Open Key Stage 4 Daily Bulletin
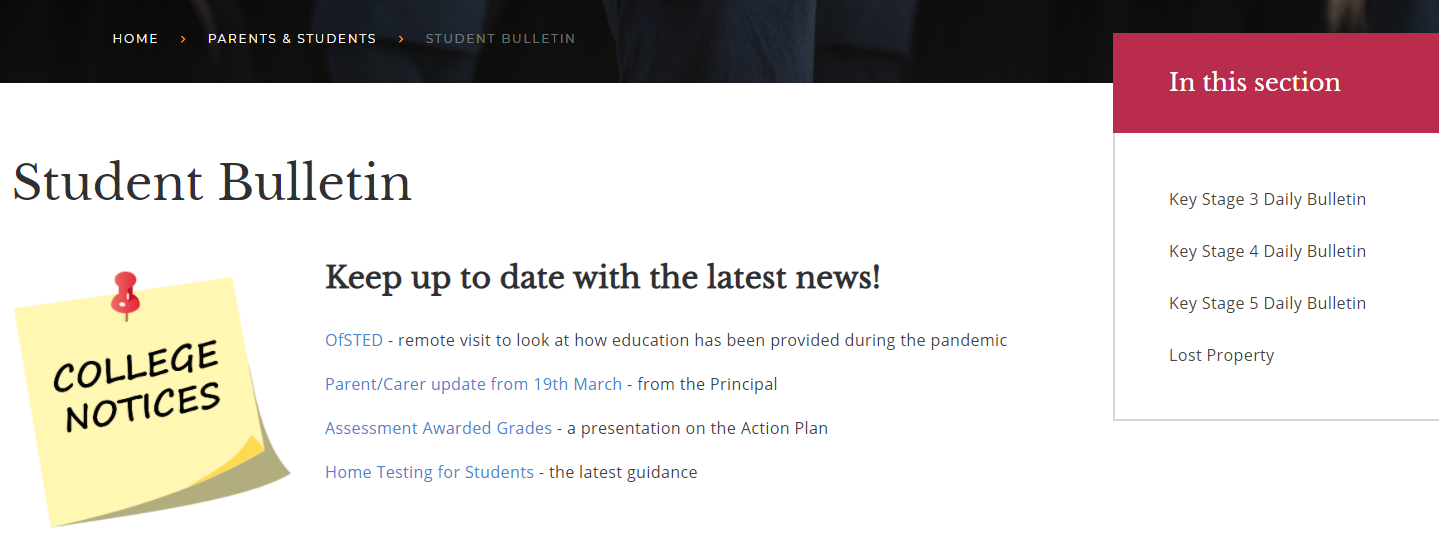This screenshot has height=553, width=1439. (1267, 251)
